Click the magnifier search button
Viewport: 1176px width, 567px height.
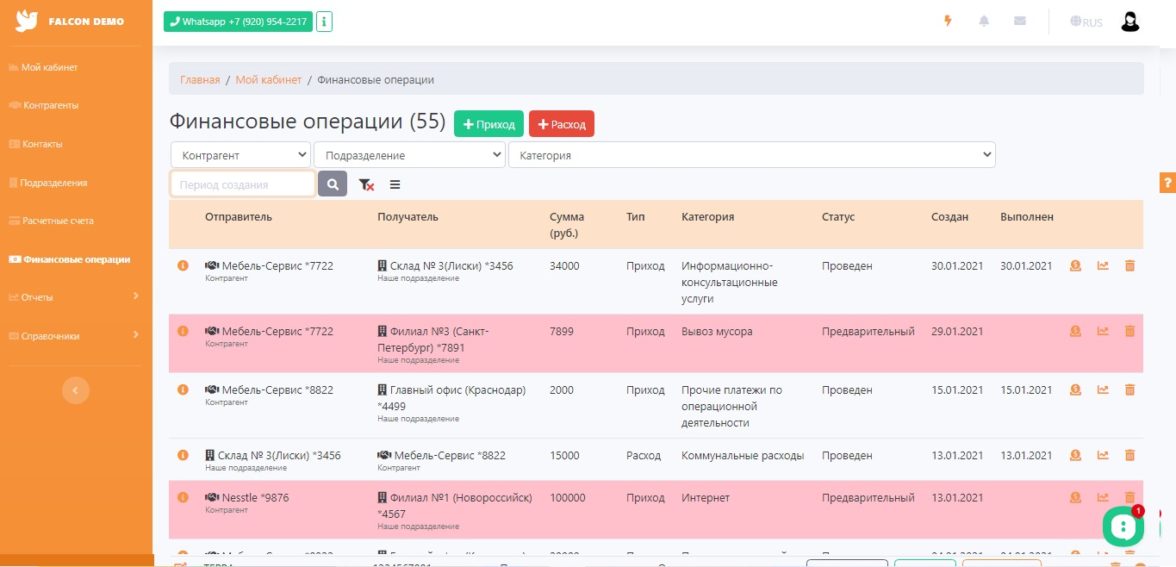click(x=332, y=184)
